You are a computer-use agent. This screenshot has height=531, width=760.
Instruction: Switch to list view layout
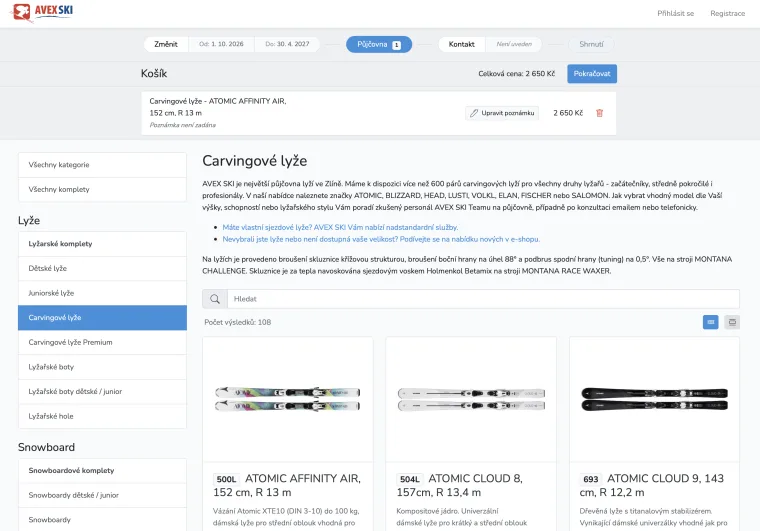coord(732,322)
